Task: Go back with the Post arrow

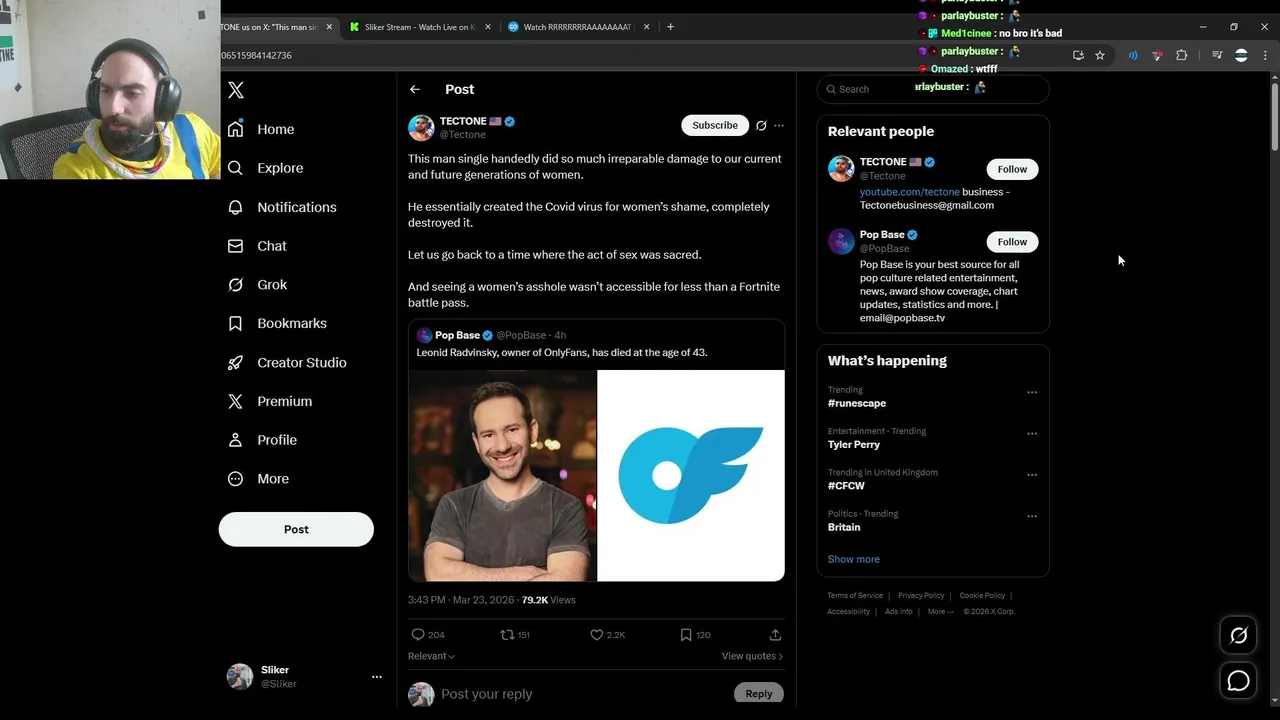Action: 415,90
